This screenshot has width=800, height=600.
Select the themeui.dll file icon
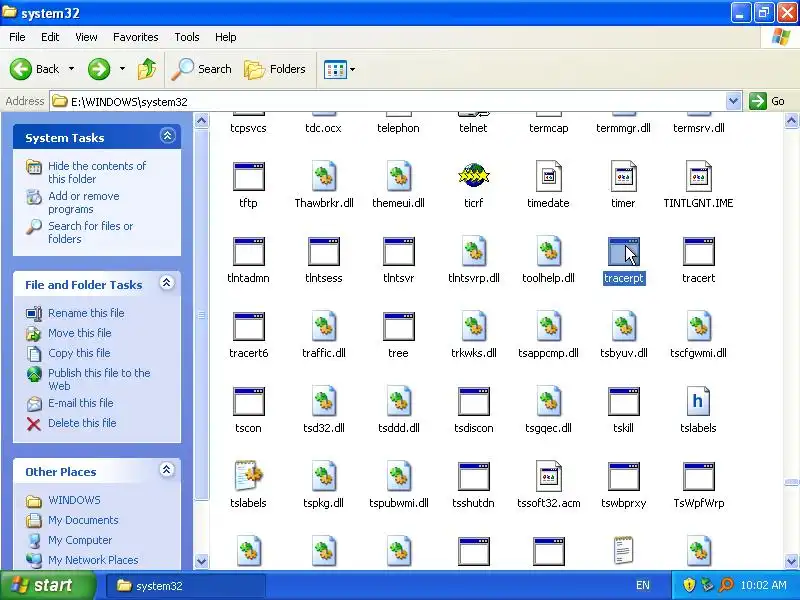399,177
